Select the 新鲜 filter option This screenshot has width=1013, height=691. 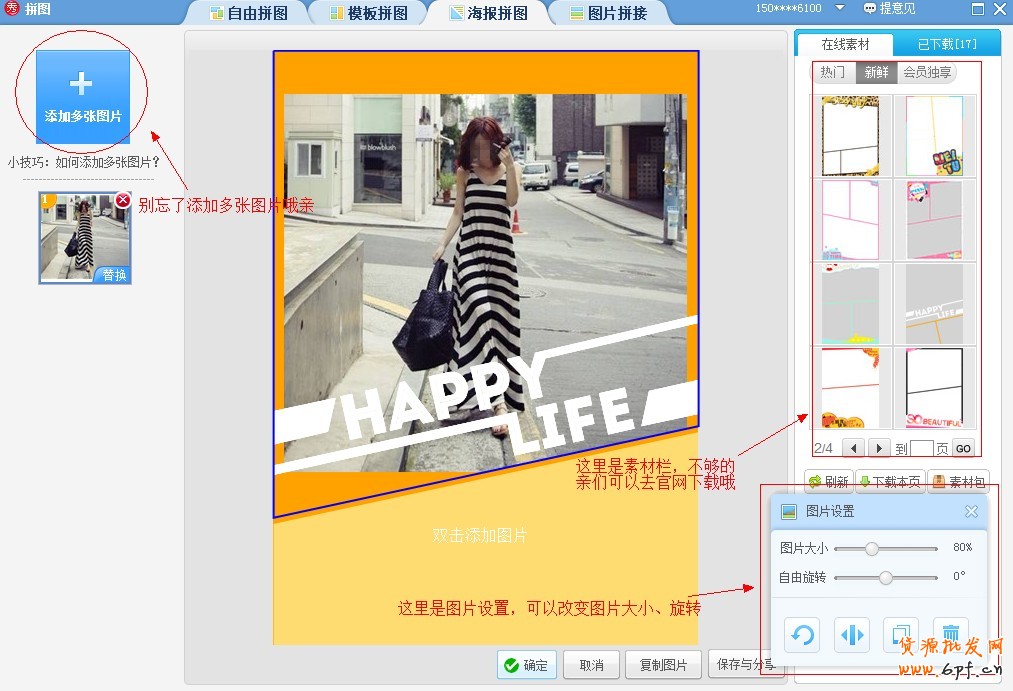(x=876, y=72)
